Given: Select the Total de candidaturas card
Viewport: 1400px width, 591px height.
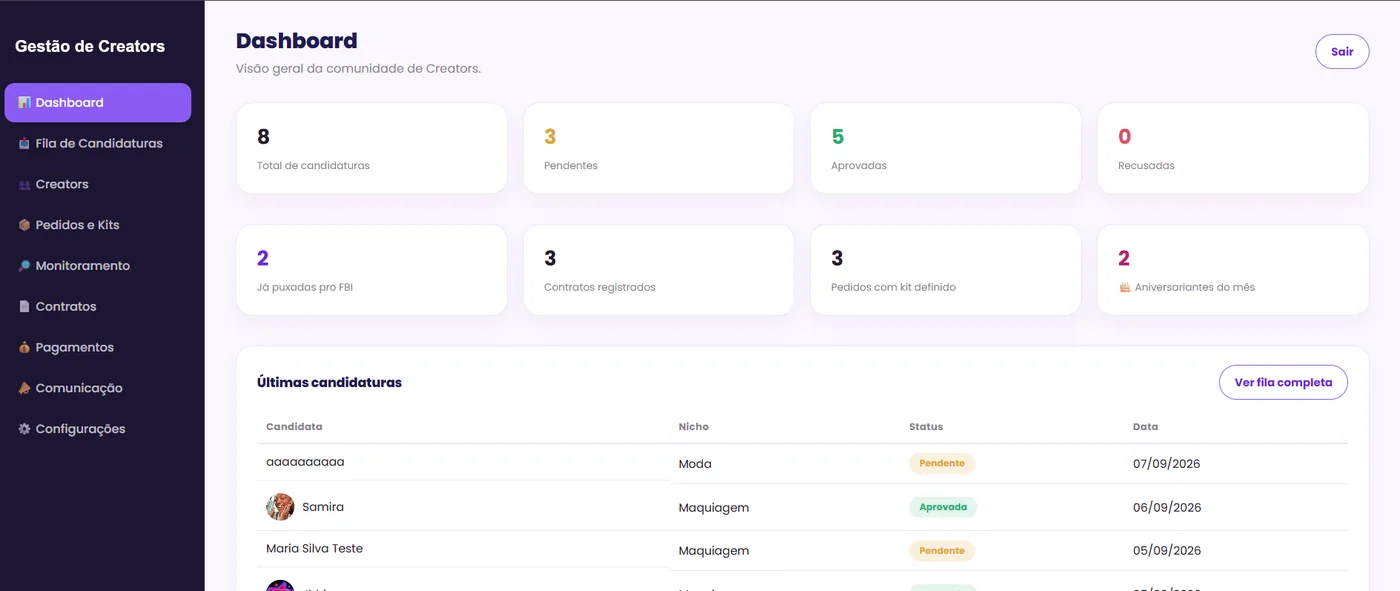Looking at the screenshot, I should (x=372, y=148).
